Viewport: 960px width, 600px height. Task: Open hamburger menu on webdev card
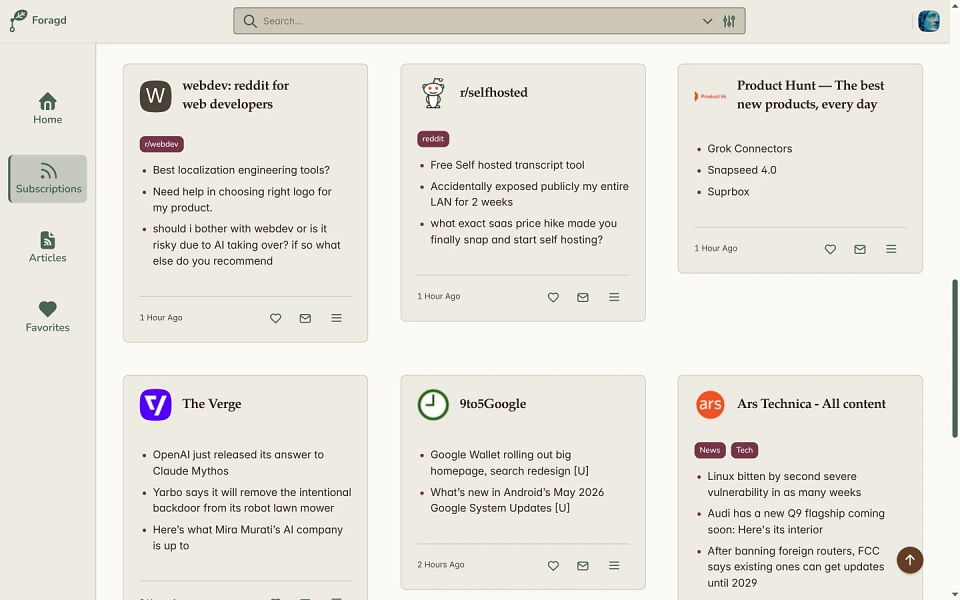click(336, 318)
